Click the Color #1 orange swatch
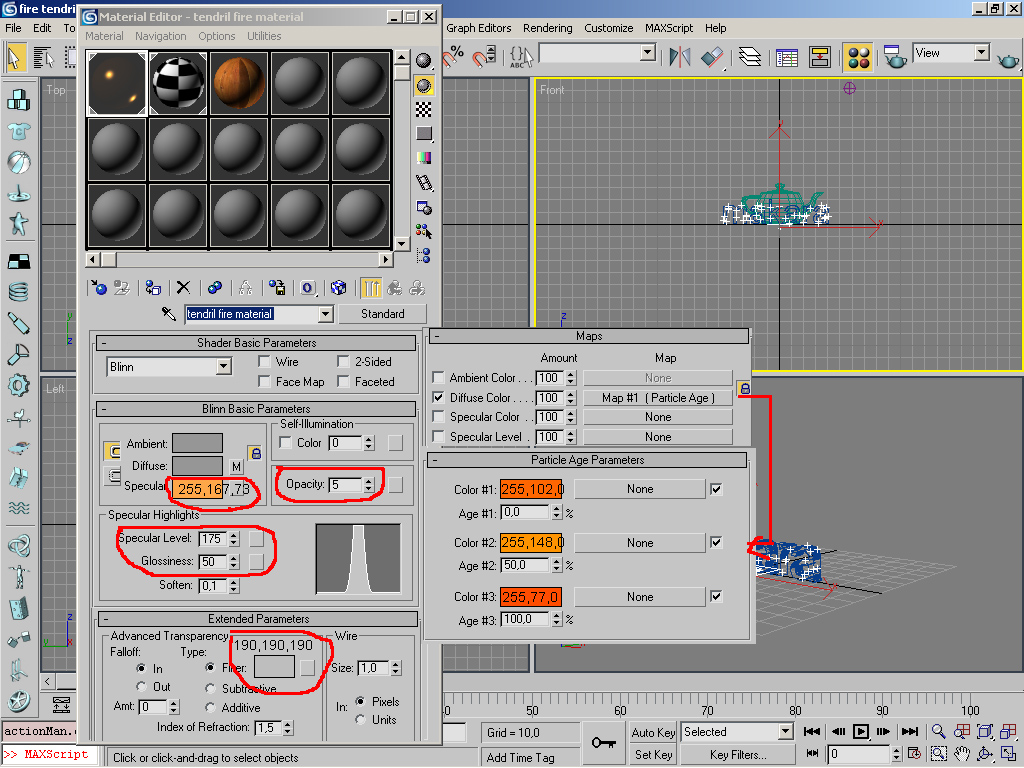This screenshot has width=1024, height=768. (x=532, y=489)
